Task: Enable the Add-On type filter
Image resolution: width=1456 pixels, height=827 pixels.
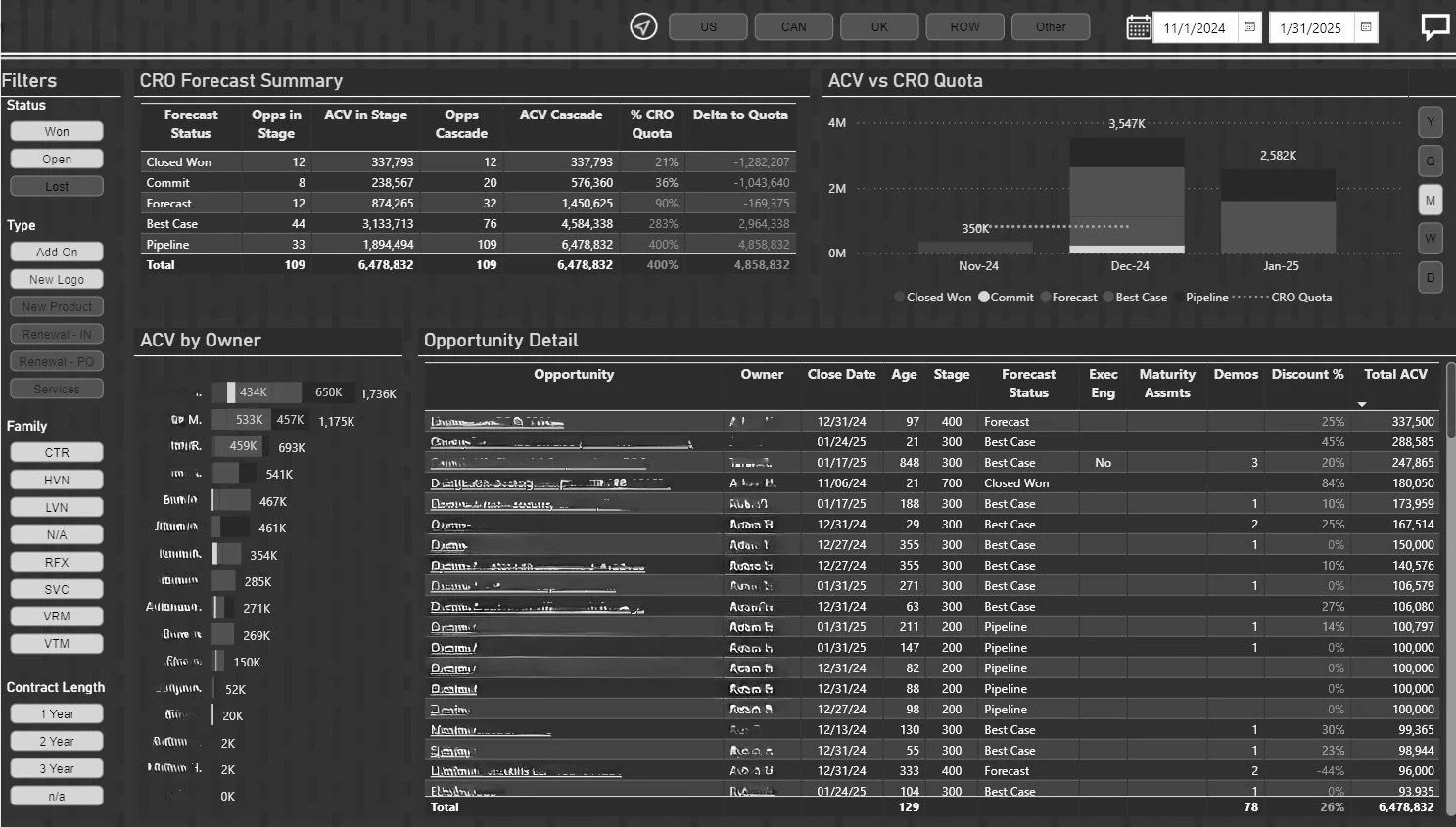Action: pyautogui.click(x=57, y=252)
